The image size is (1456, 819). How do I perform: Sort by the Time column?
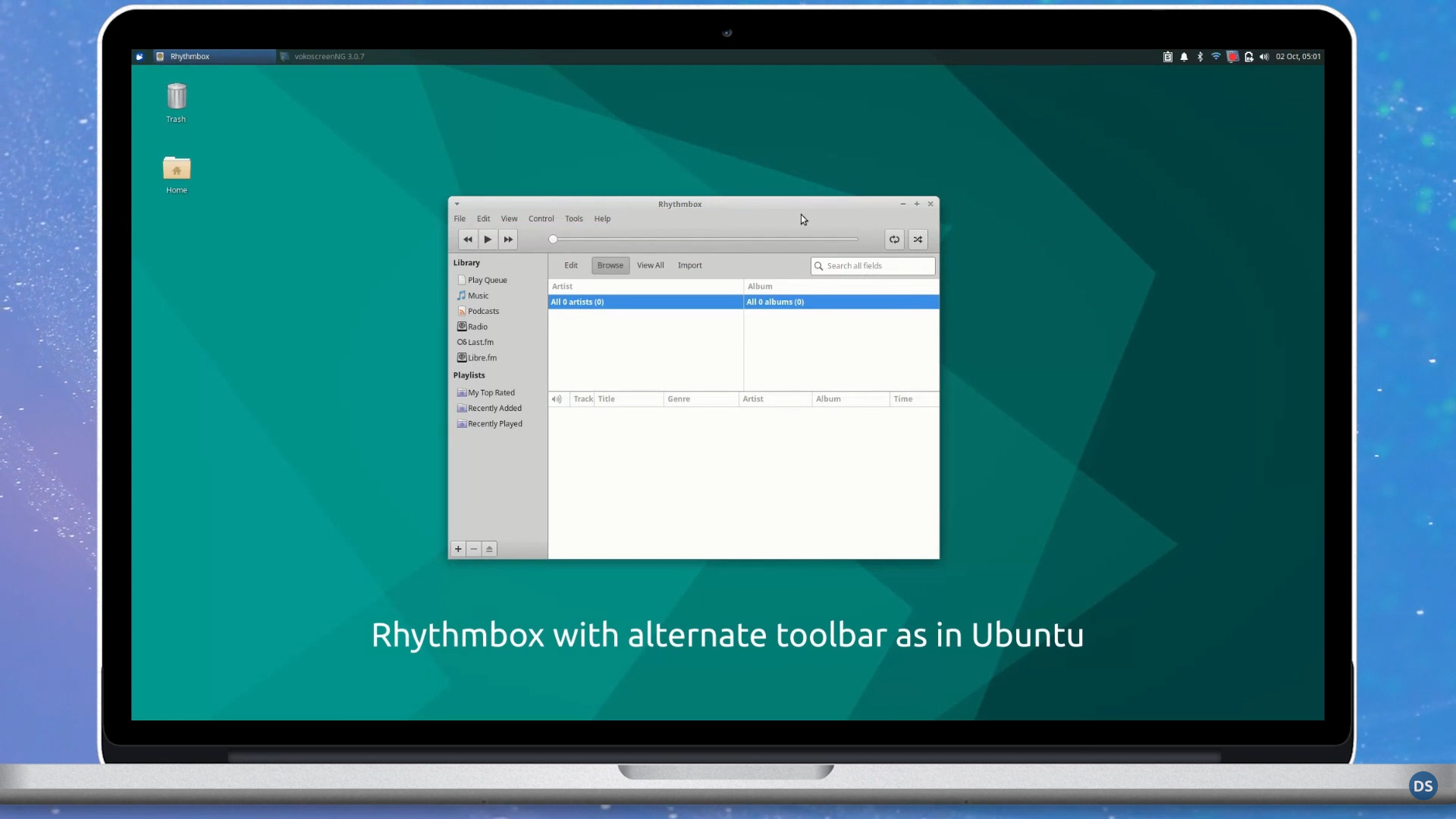click(x=915, y=399)
